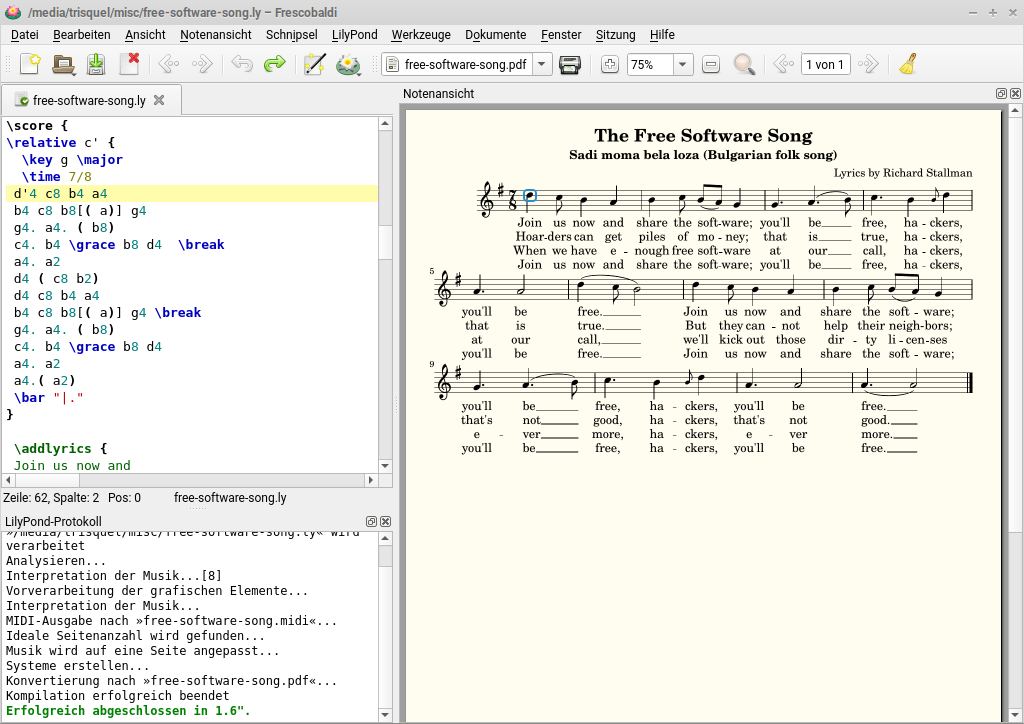Open the Hilfe menu
This screenshot has height=724, width=1024.
pos(662,35)
